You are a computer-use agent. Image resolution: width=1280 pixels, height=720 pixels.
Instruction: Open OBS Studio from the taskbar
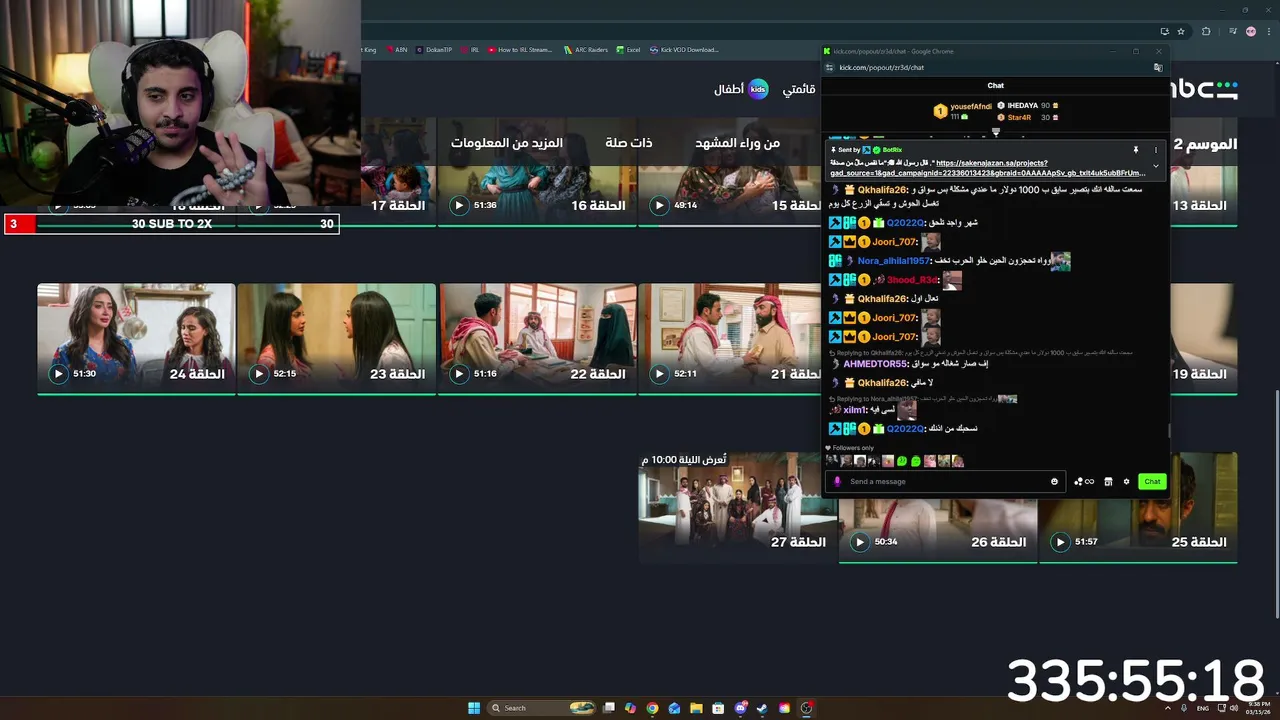[x=806, y=708]
